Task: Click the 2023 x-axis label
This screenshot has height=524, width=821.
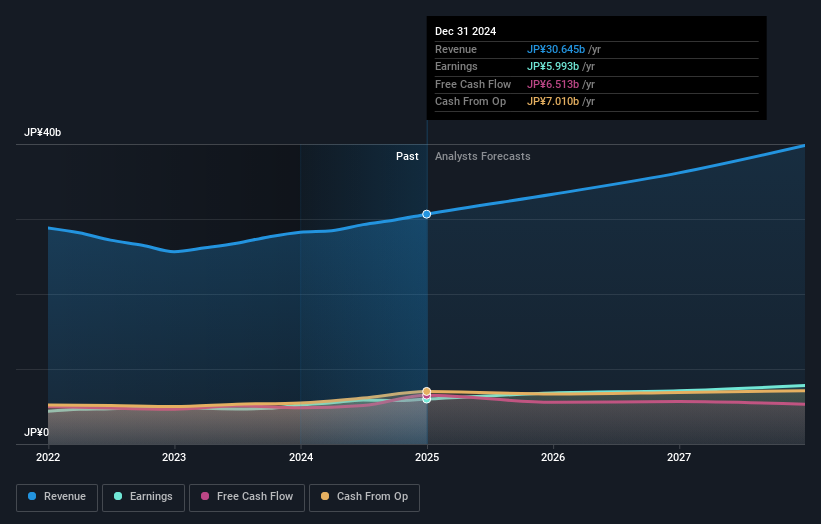Action: coord(174,457)
